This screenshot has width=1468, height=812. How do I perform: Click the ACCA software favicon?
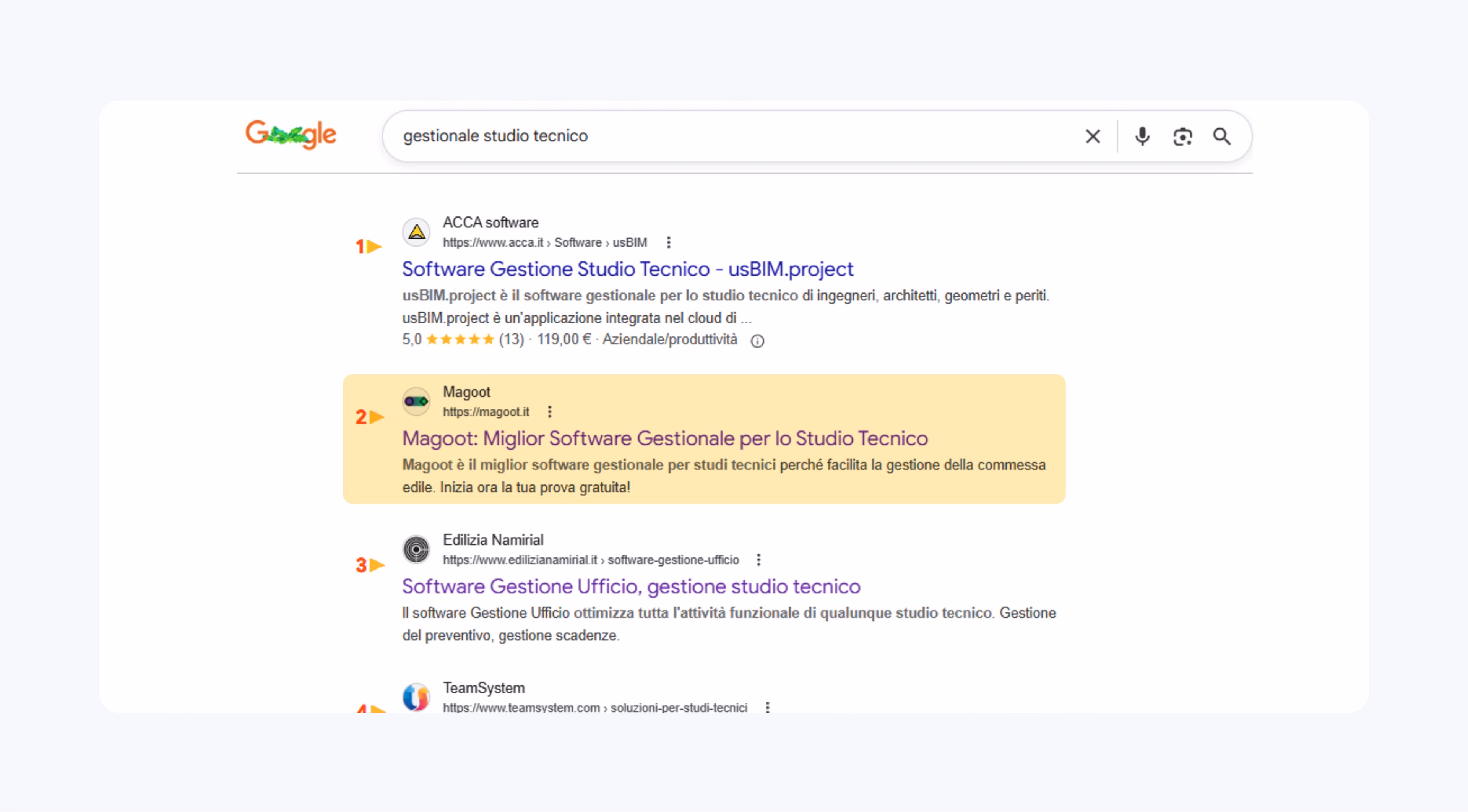tap(417, 232)
